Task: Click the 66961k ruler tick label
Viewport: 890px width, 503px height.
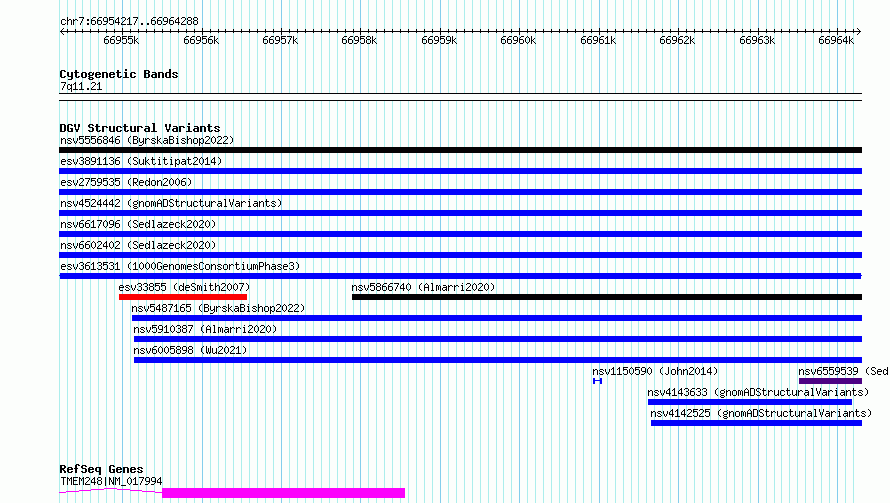Action: pos(598,40)
